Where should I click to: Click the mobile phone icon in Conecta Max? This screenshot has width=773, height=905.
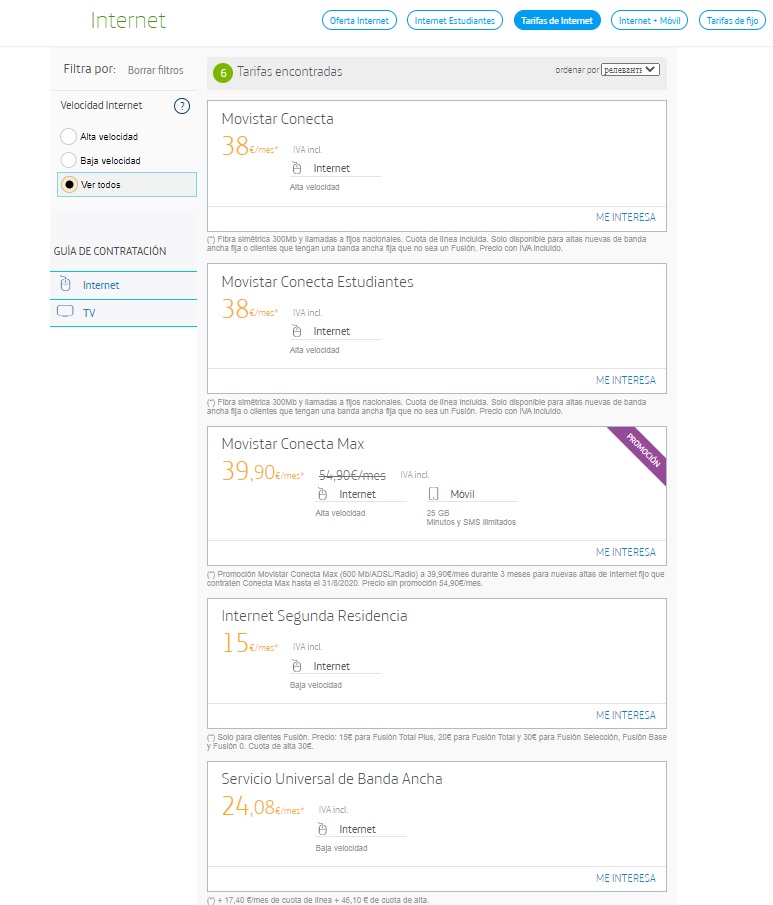433,494
